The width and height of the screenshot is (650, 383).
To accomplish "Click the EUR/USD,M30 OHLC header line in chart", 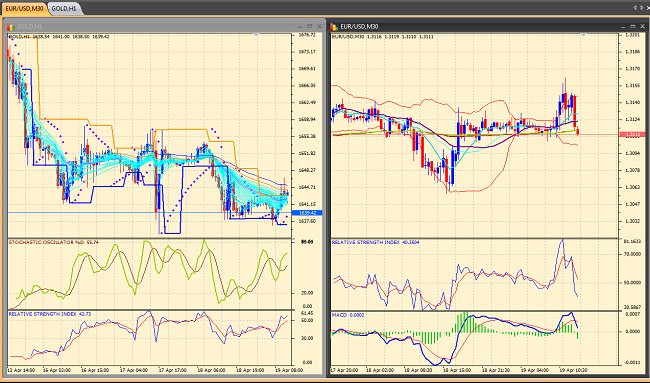I will (x=382, y=37).
